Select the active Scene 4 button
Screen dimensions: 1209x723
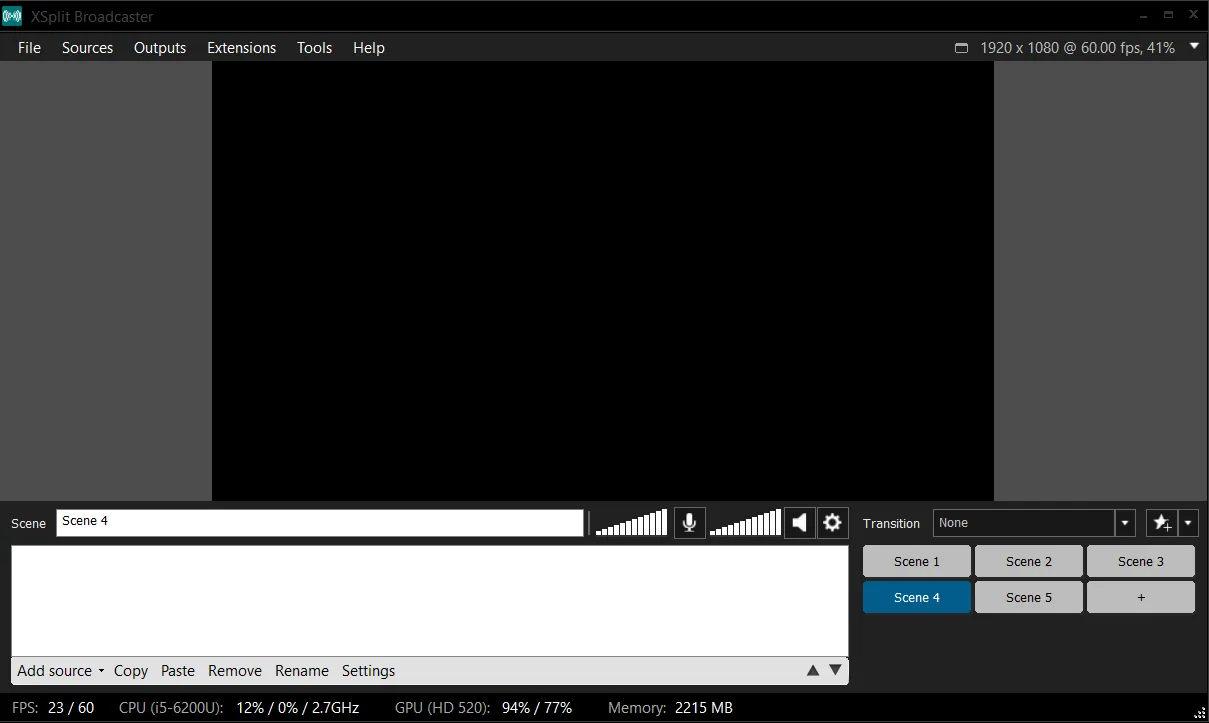click(917, 597)
